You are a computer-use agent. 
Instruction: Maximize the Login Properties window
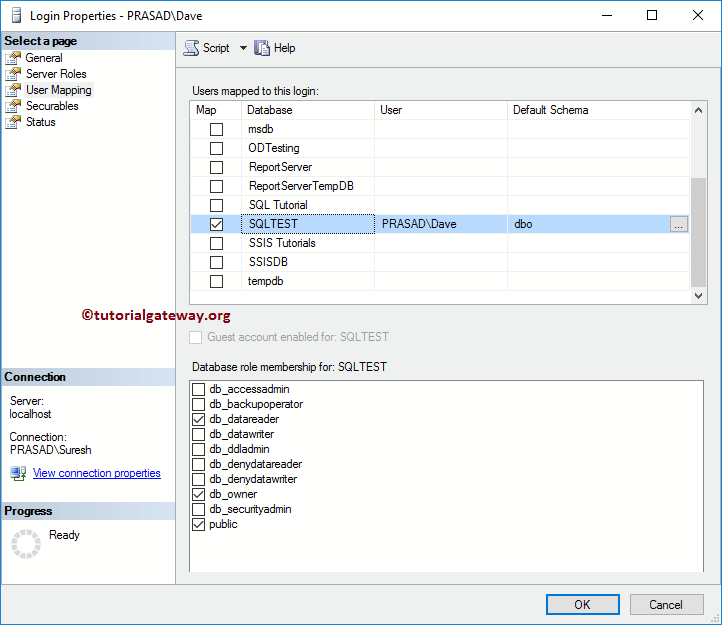tap(652, 15)
